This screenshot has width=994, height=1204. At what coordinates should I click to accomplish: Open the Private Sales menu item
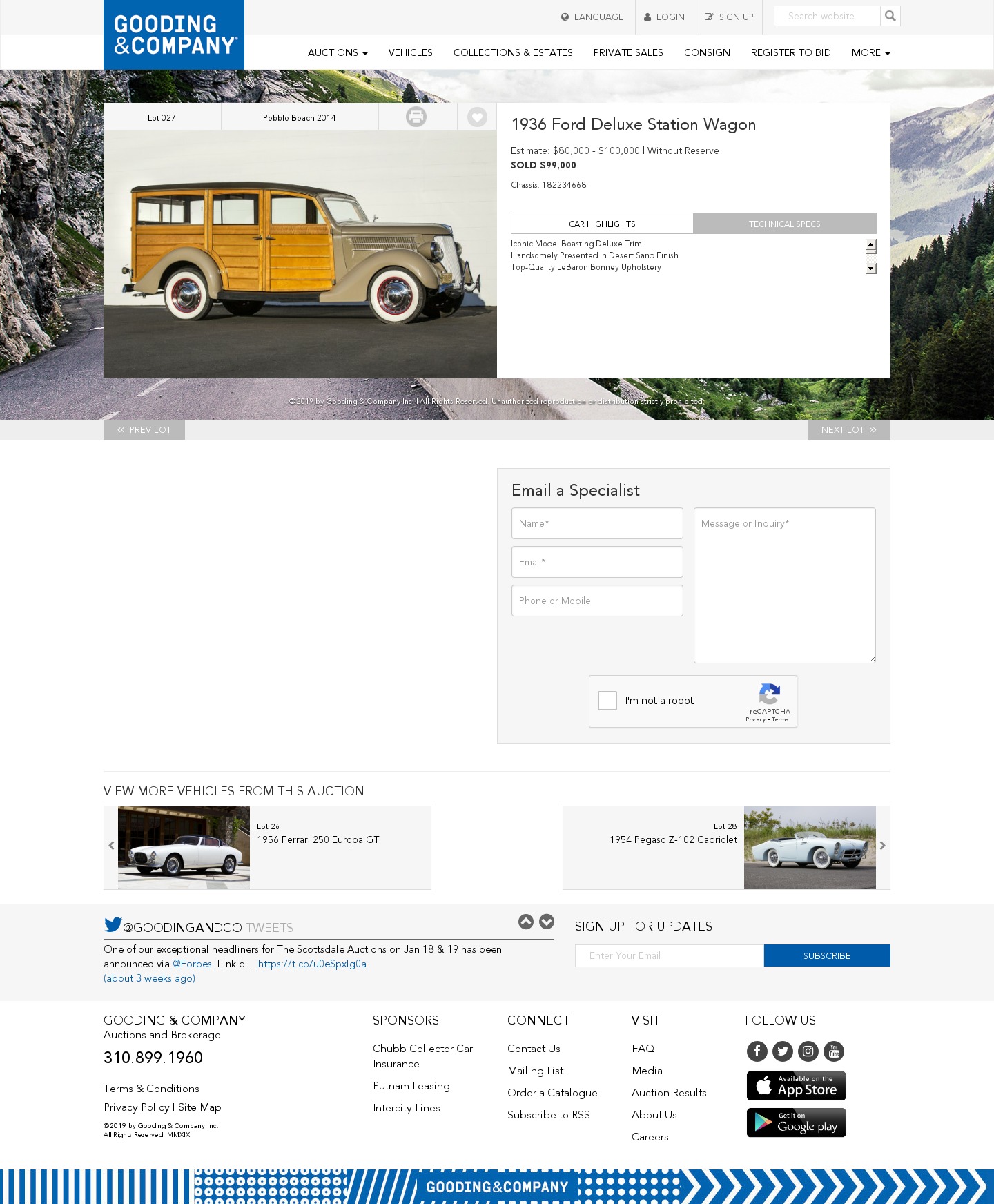point(628,52)
